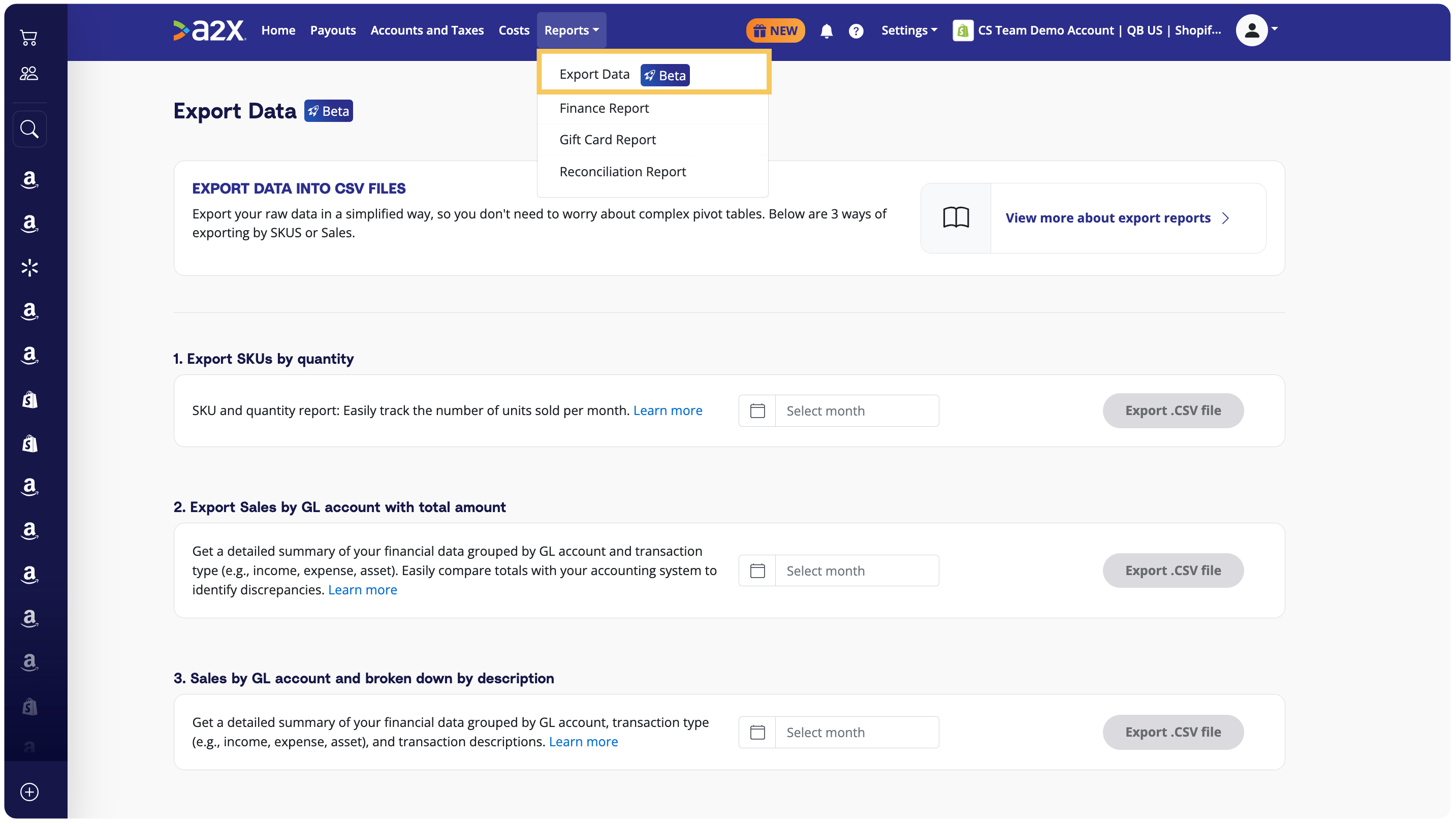Expand the Settings dropdown
The width and height of the screenshot is (1456, 824).
coord(909,30)
